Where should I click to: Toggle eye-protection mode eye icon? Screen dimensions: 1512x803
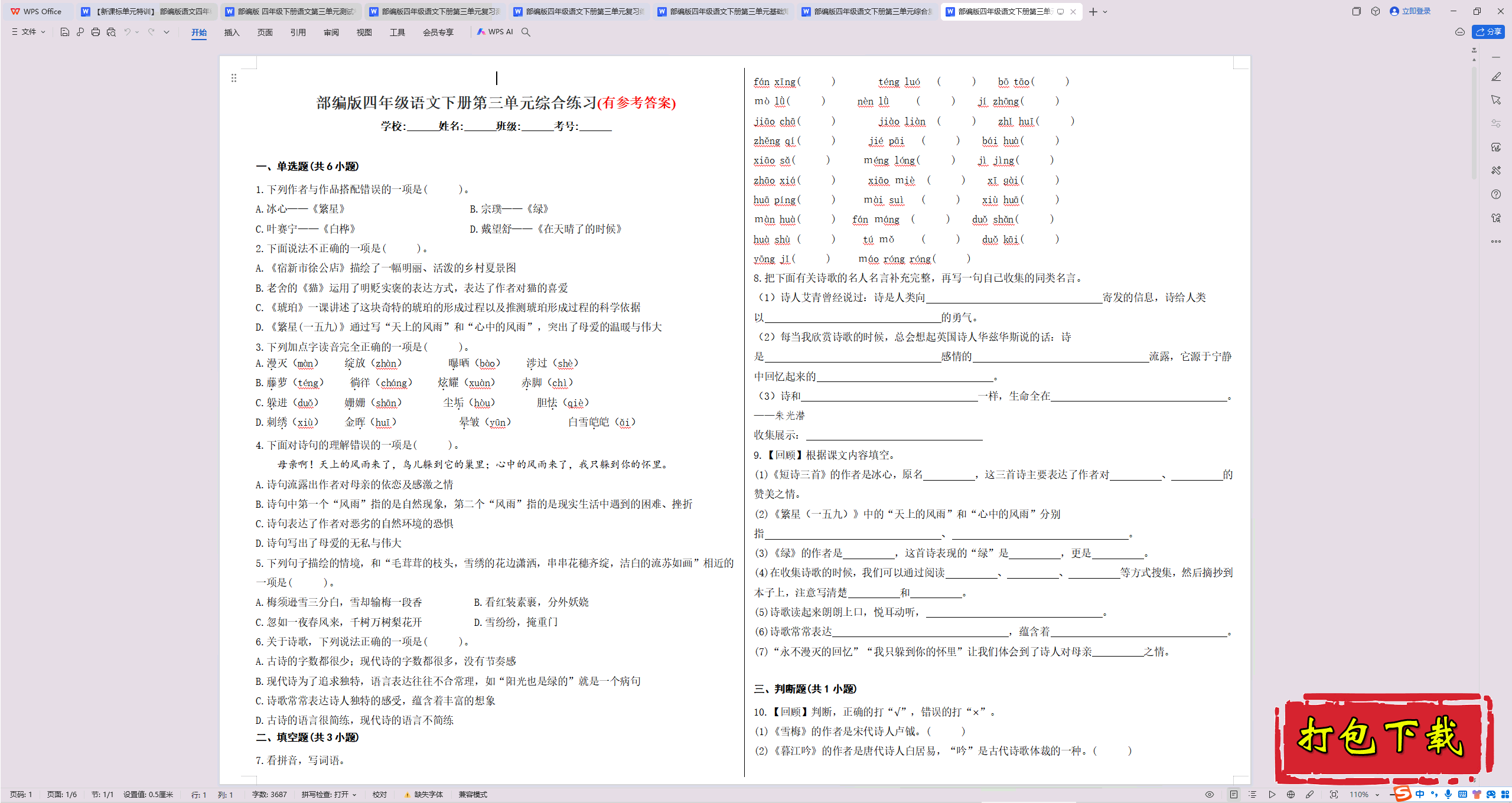[1210, 795]
